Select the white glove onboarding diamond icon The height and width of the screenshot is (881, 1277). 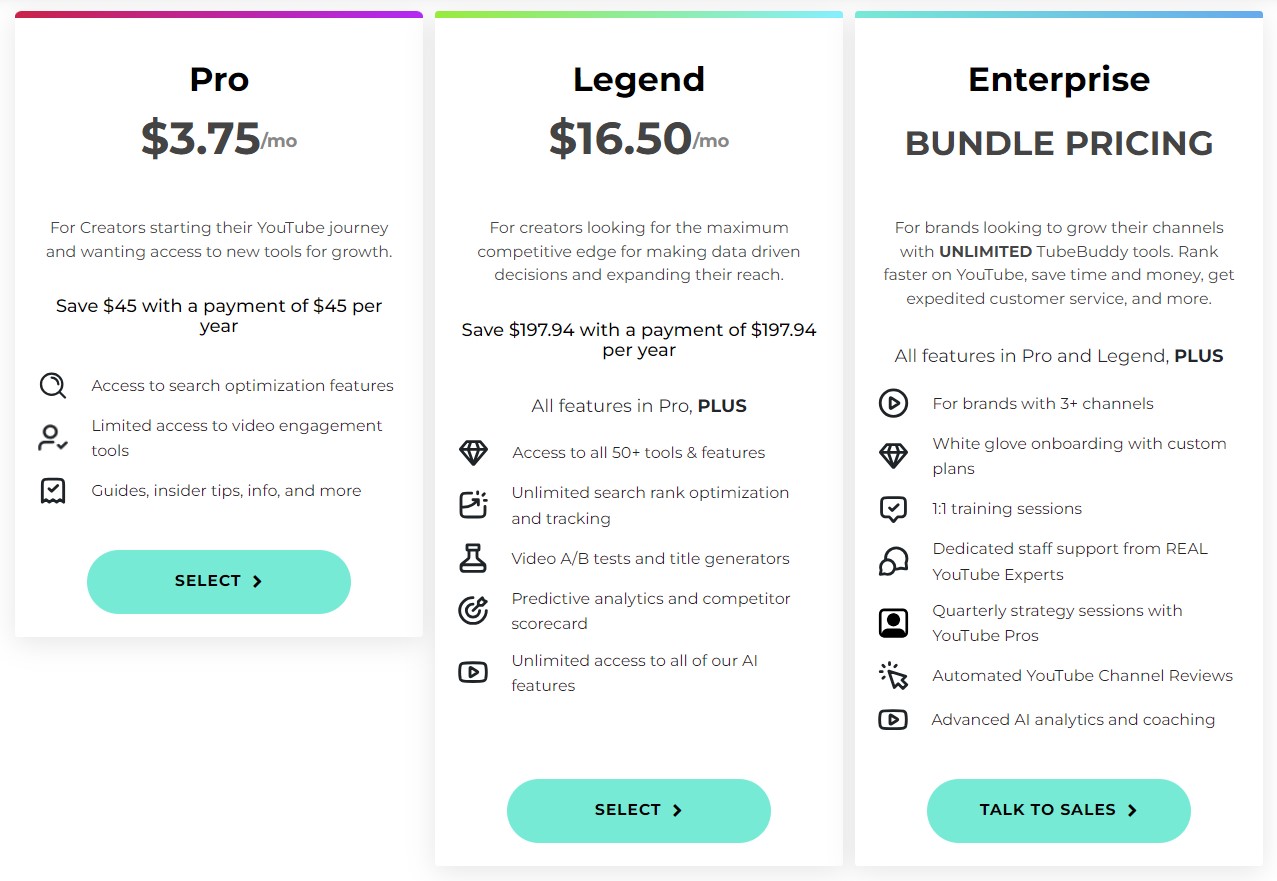[x=892, y=455]
